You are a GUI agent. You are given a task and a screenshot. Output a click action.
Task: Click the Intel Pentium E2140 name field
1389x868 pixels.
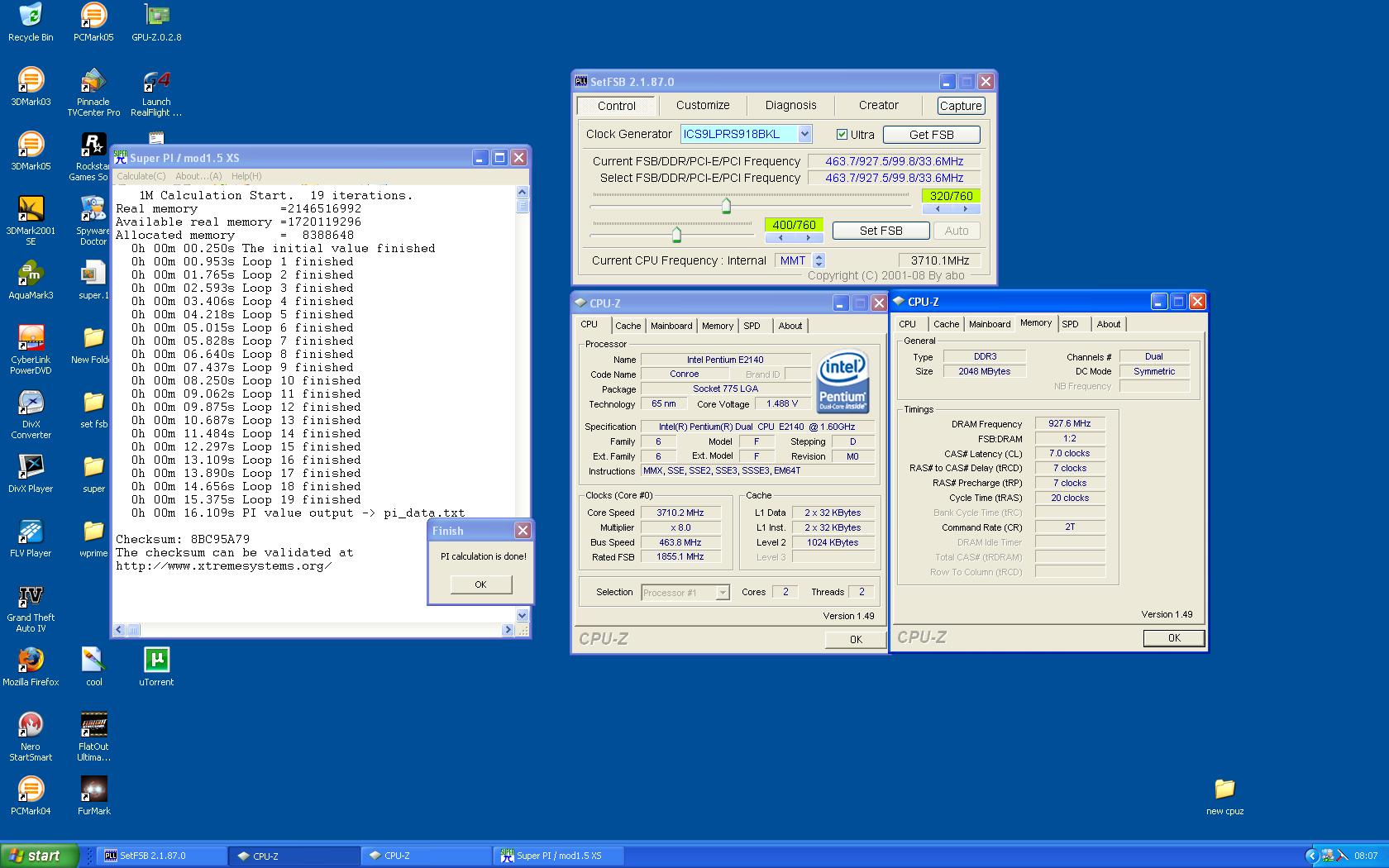tap(725, 360)
